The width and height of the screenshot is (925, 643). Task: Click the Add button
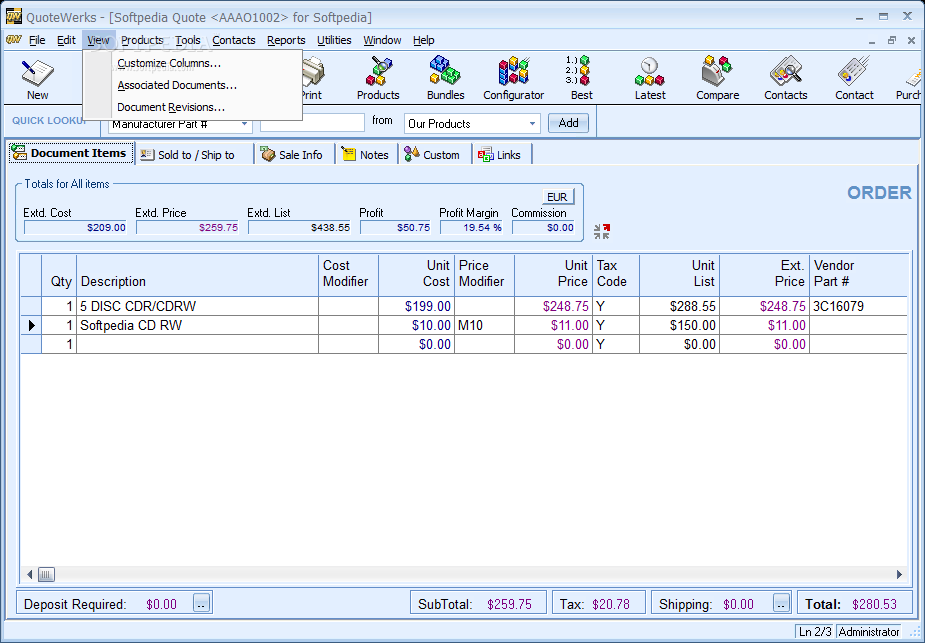[x=568, y=123]
